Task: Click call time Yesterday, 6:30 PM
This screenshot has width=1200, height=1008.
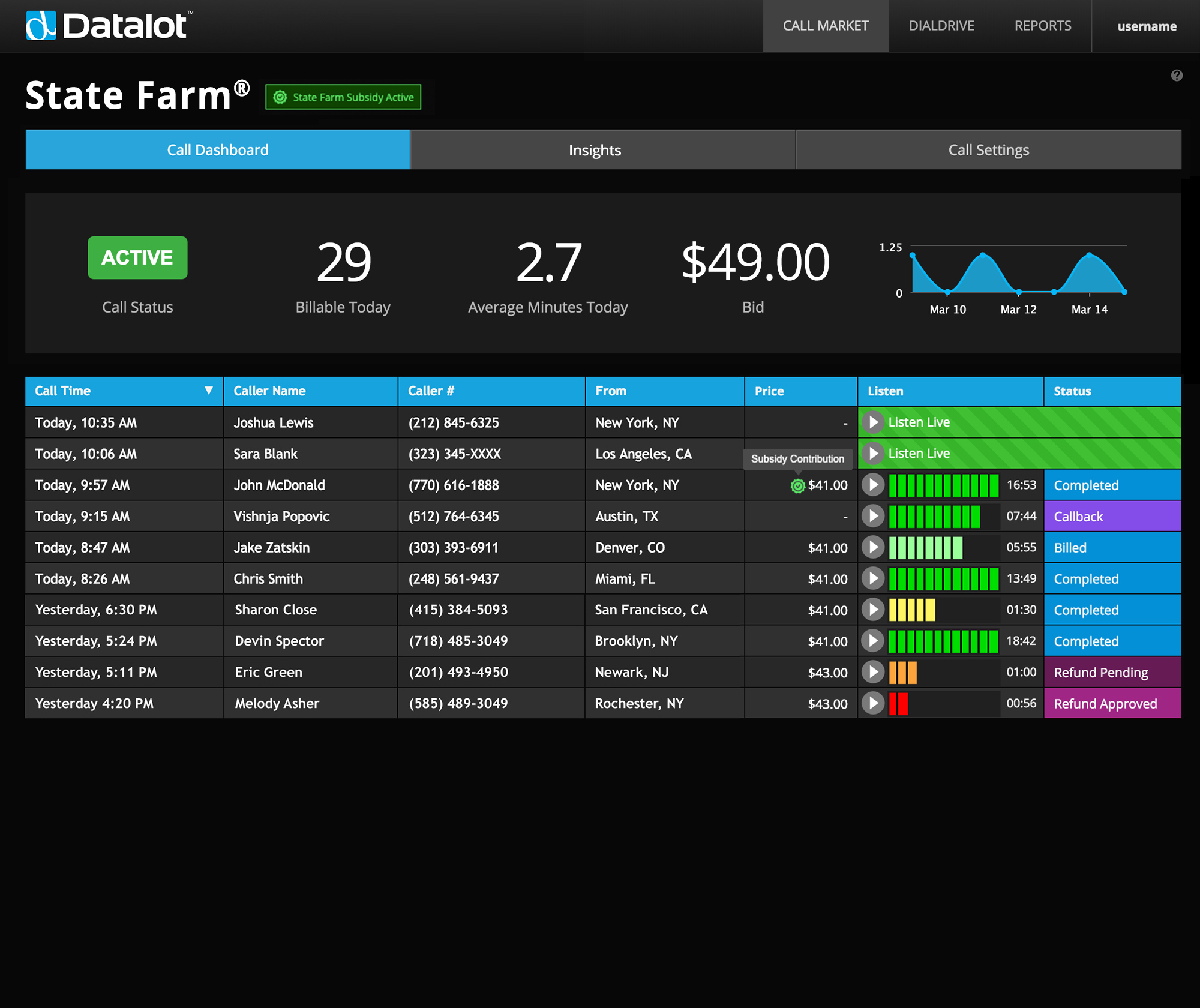Action: (x=96, y=610)
